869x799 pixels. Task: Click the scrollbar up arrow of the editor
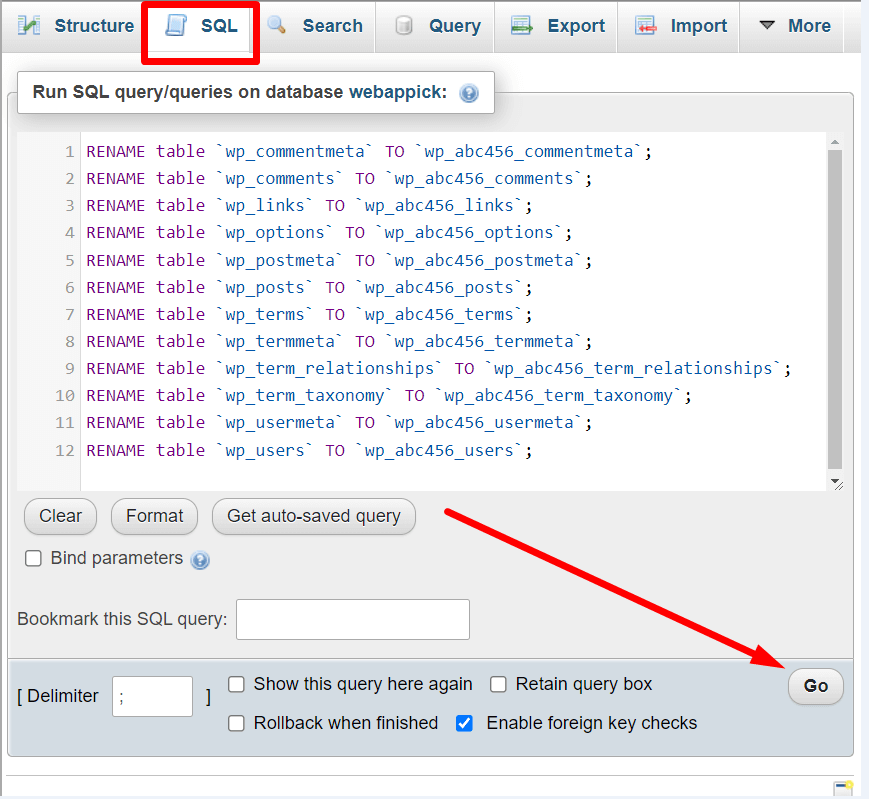835,142
